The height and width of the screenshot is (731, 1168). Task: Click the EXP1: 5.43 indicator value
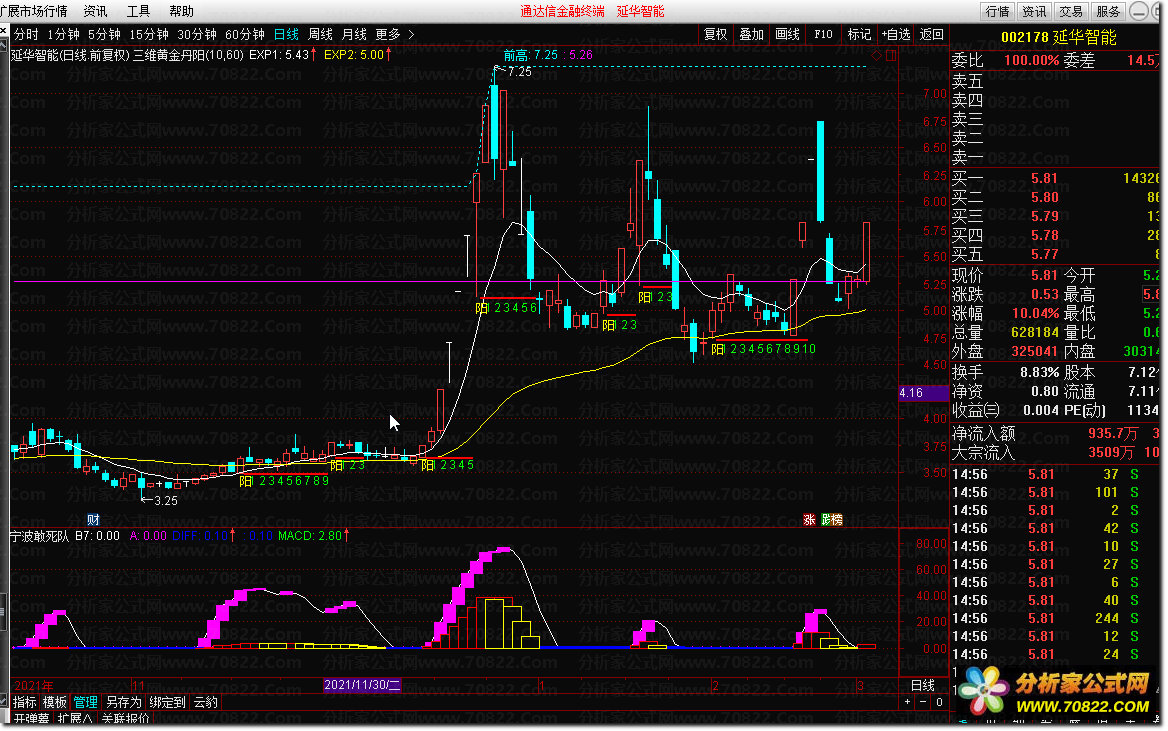[x=279, y=55]
